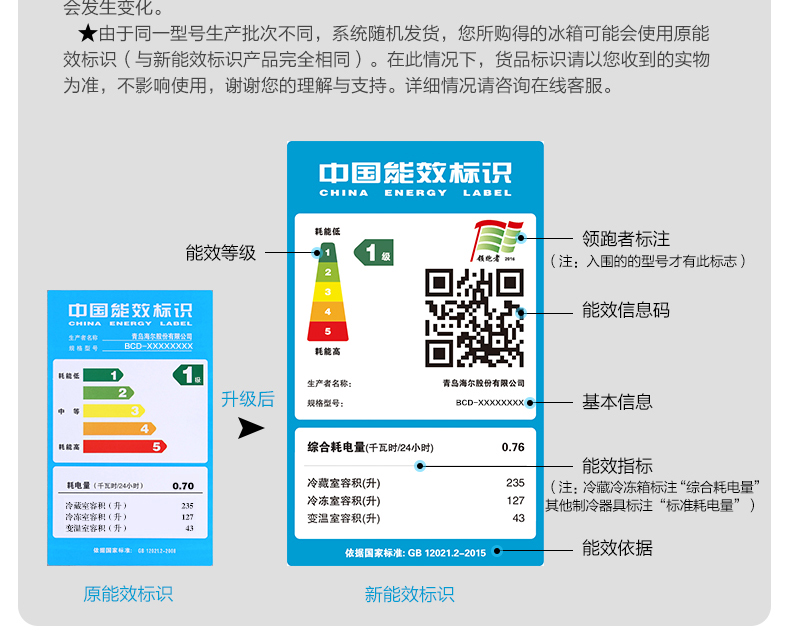Click GB 12021.2-2015 standard text
790x644 pixels.
coord(447,553)
